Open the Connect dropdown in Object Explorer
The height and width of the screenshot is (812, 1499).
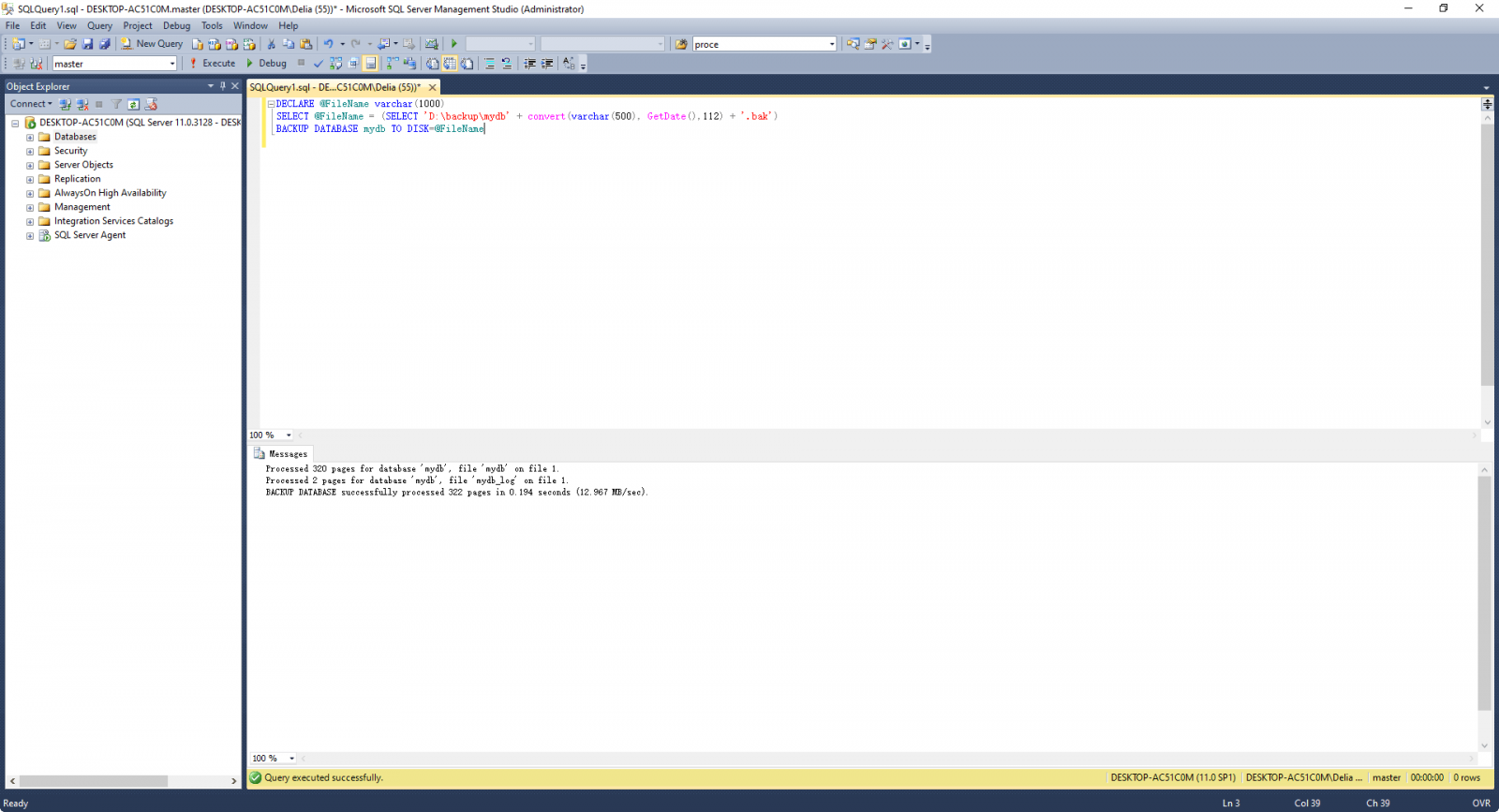(31, 104)
